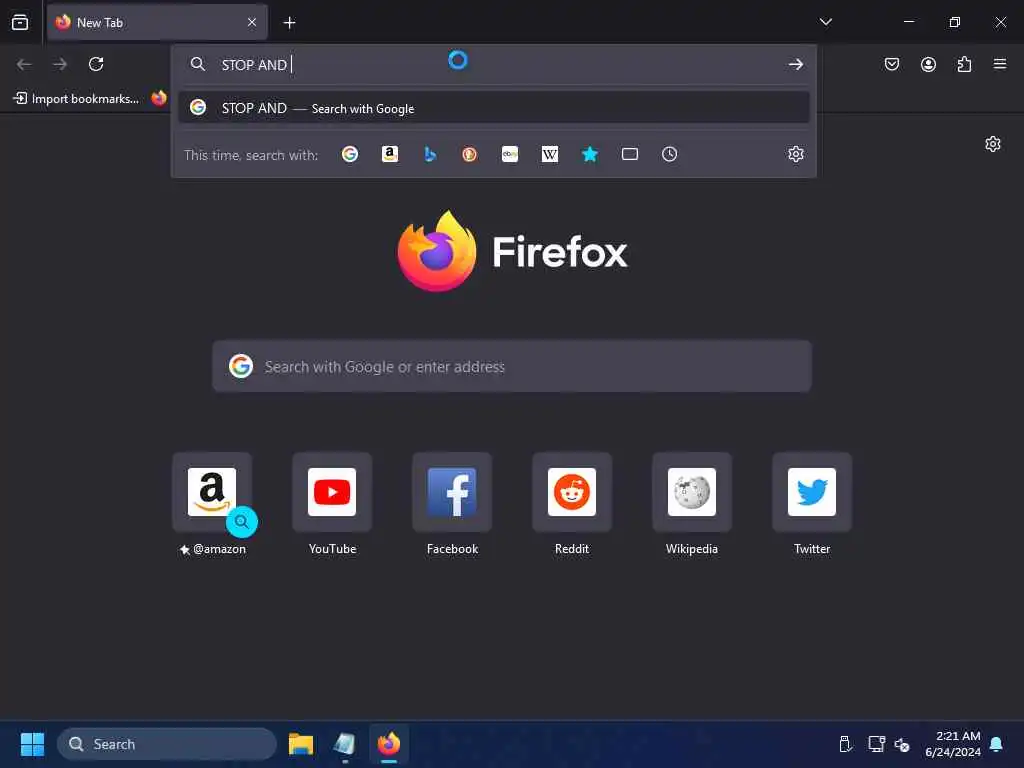Image resolution: width=1024 pixels, height=768 pixels.
Task: Open the Facebook shortcut tile
Action: 452,492
